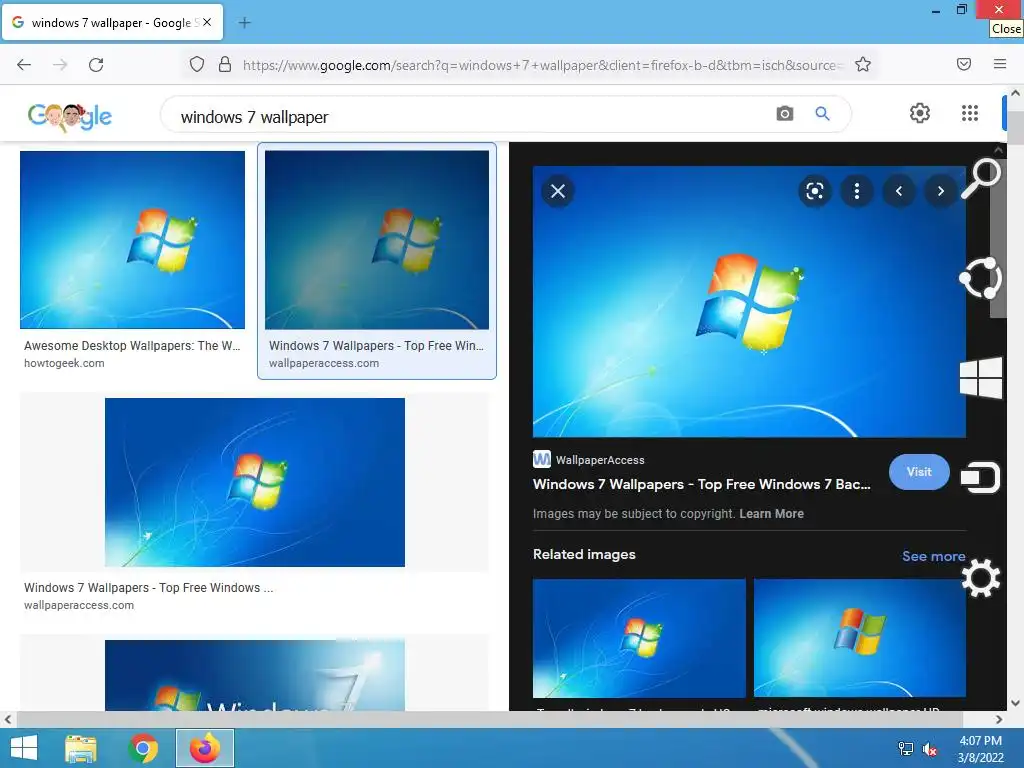Screen dimensions: 1024x768
Task: Show the next image in preview
Action: click(940, 191)
